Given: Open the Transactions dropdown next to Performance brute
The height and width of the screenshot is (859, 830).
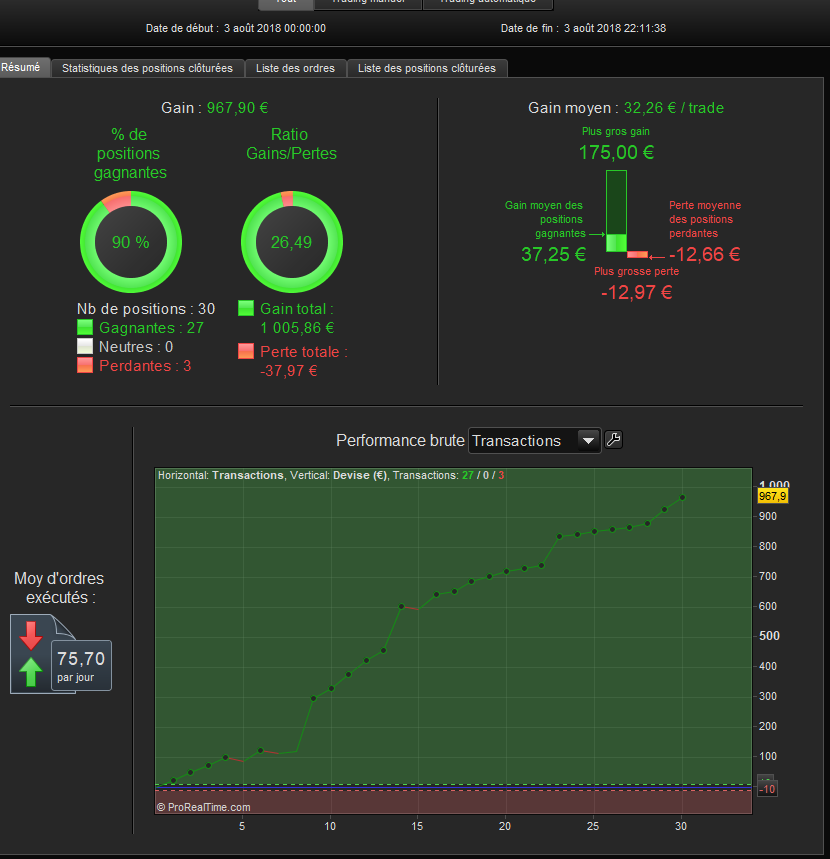Looking at the screenshot, I should pyautogui.click(x=535, y=440).
